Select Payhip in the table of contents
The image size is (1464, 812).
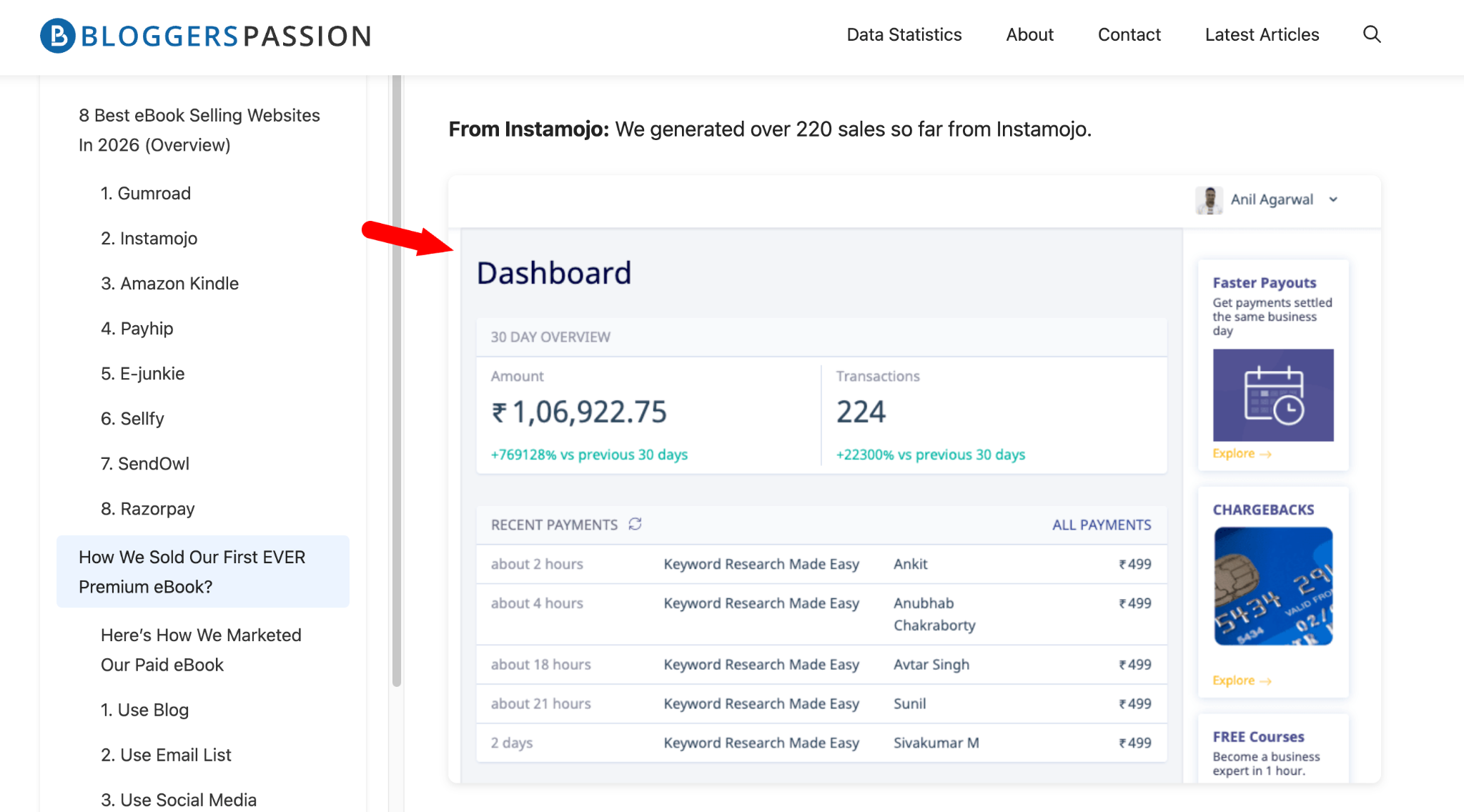click(137, 328)
